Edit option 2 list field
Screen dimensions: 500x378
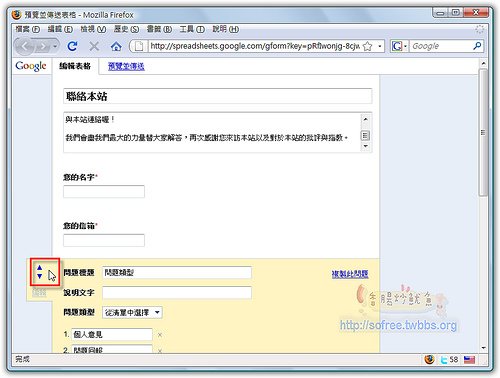(112, 349)
